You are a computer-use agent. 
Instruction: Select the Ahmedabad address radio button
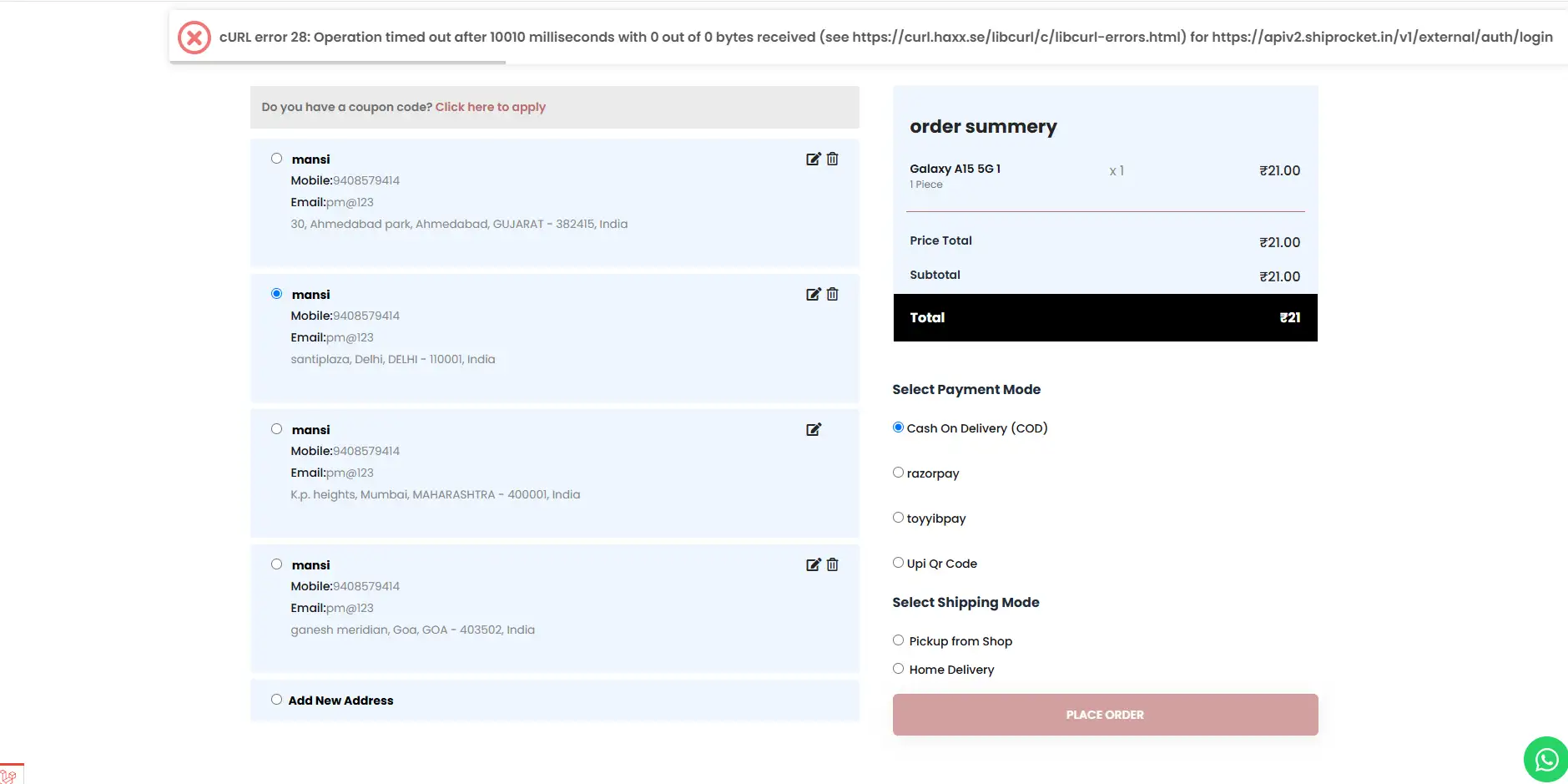pyautogui.click(x=276, y=159)
